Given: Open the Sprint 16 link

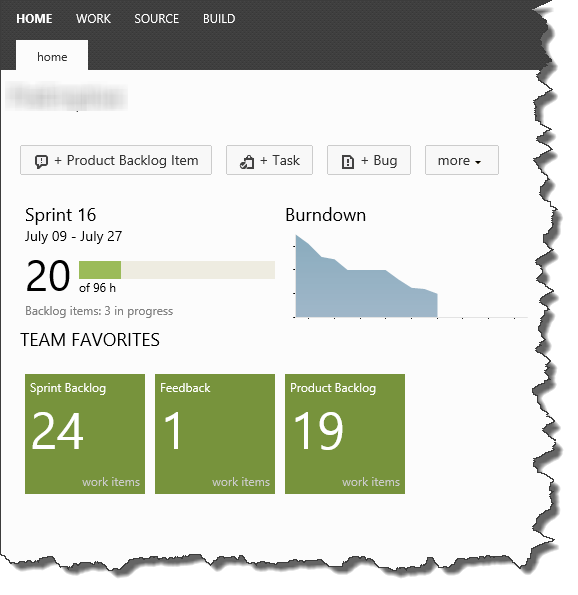Looking at the screenshot, I should point(61,215).
